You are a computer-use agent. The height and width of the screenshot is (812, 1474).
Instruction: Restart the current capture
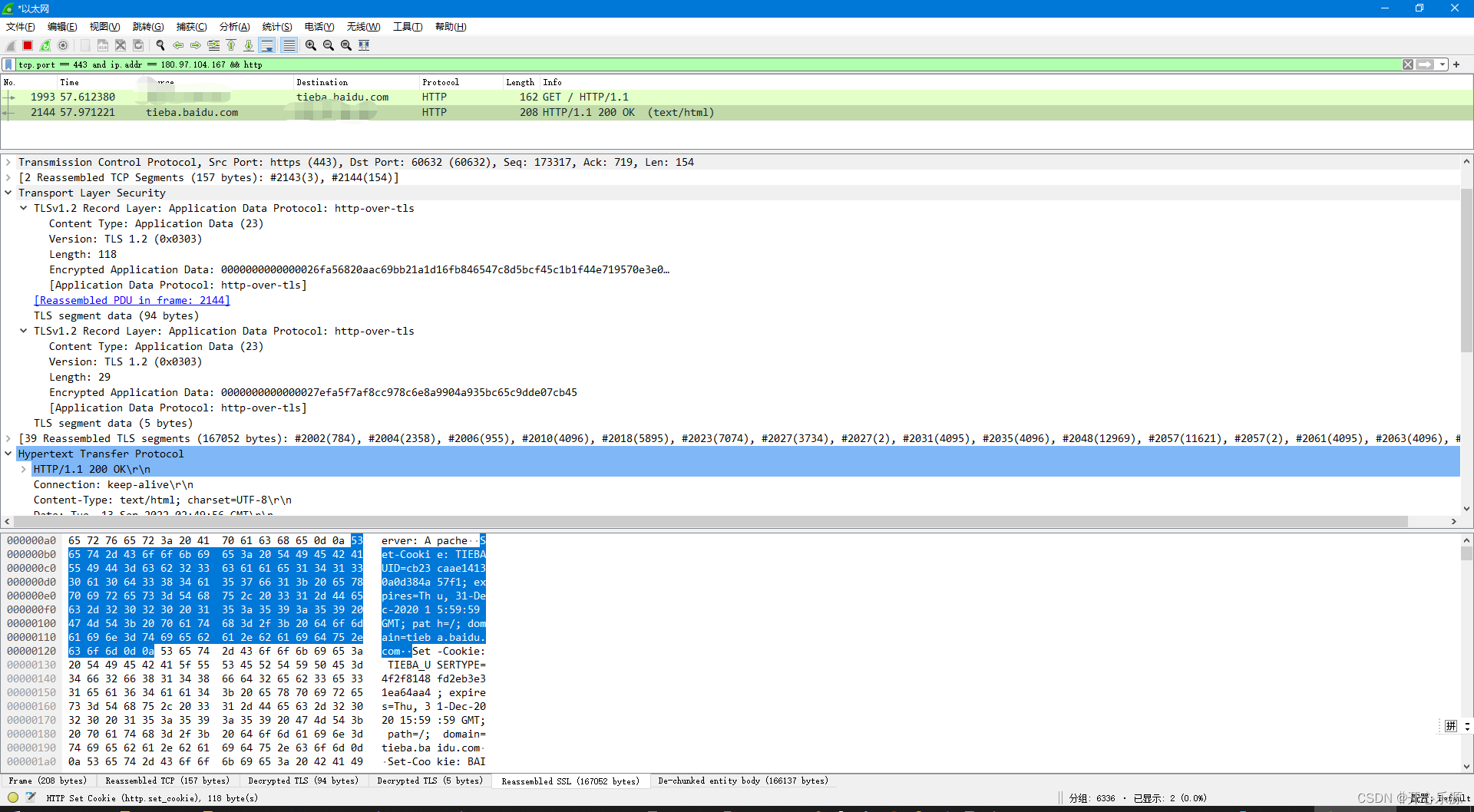45,45
